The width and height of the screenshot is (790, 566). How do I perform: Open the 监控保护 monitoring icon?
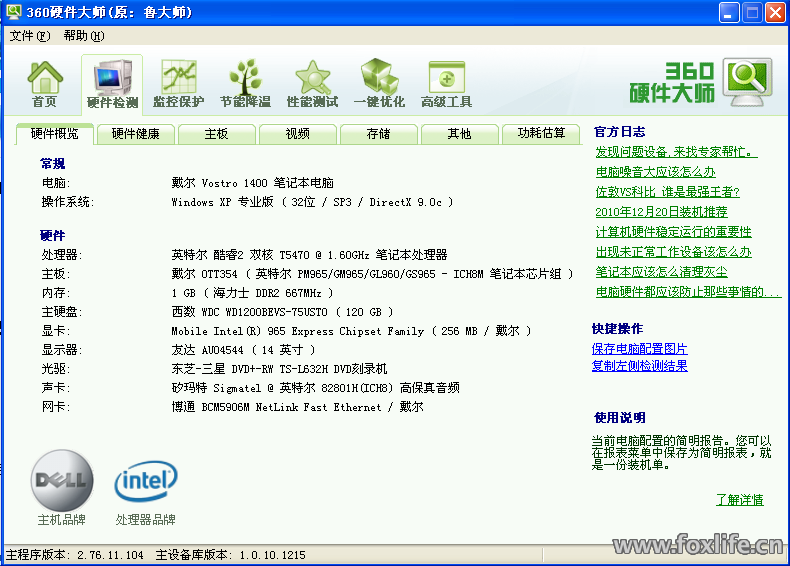coord(178,83)
